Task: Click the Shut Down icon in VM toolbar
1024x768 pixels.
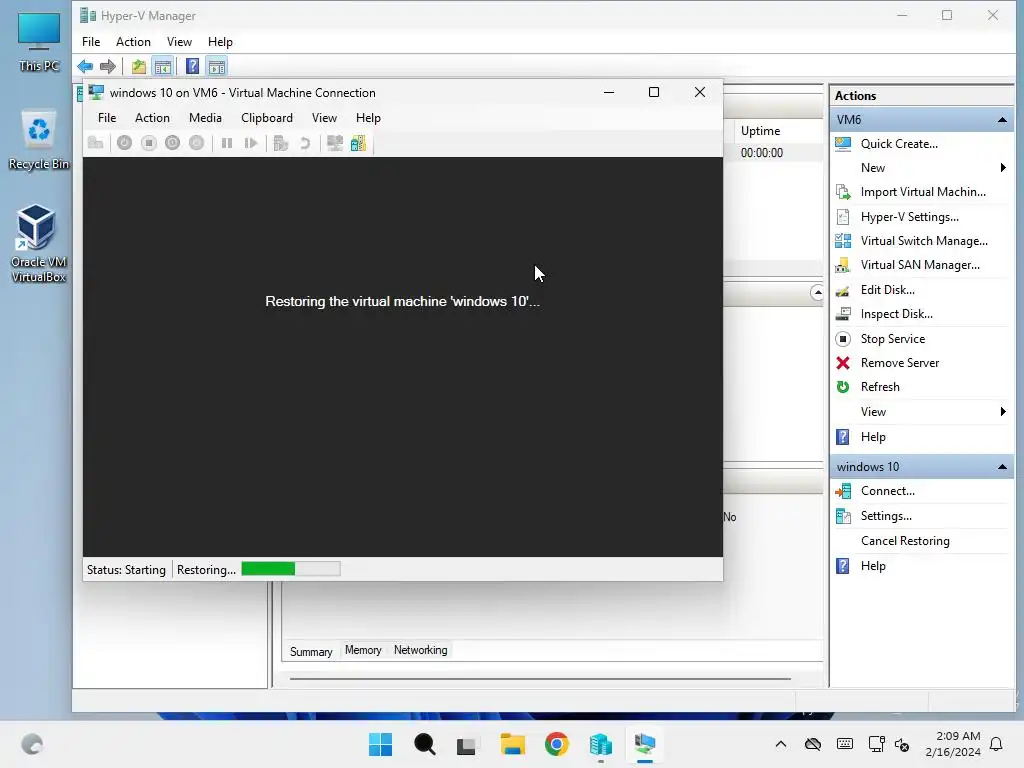Action: point(172,143)
